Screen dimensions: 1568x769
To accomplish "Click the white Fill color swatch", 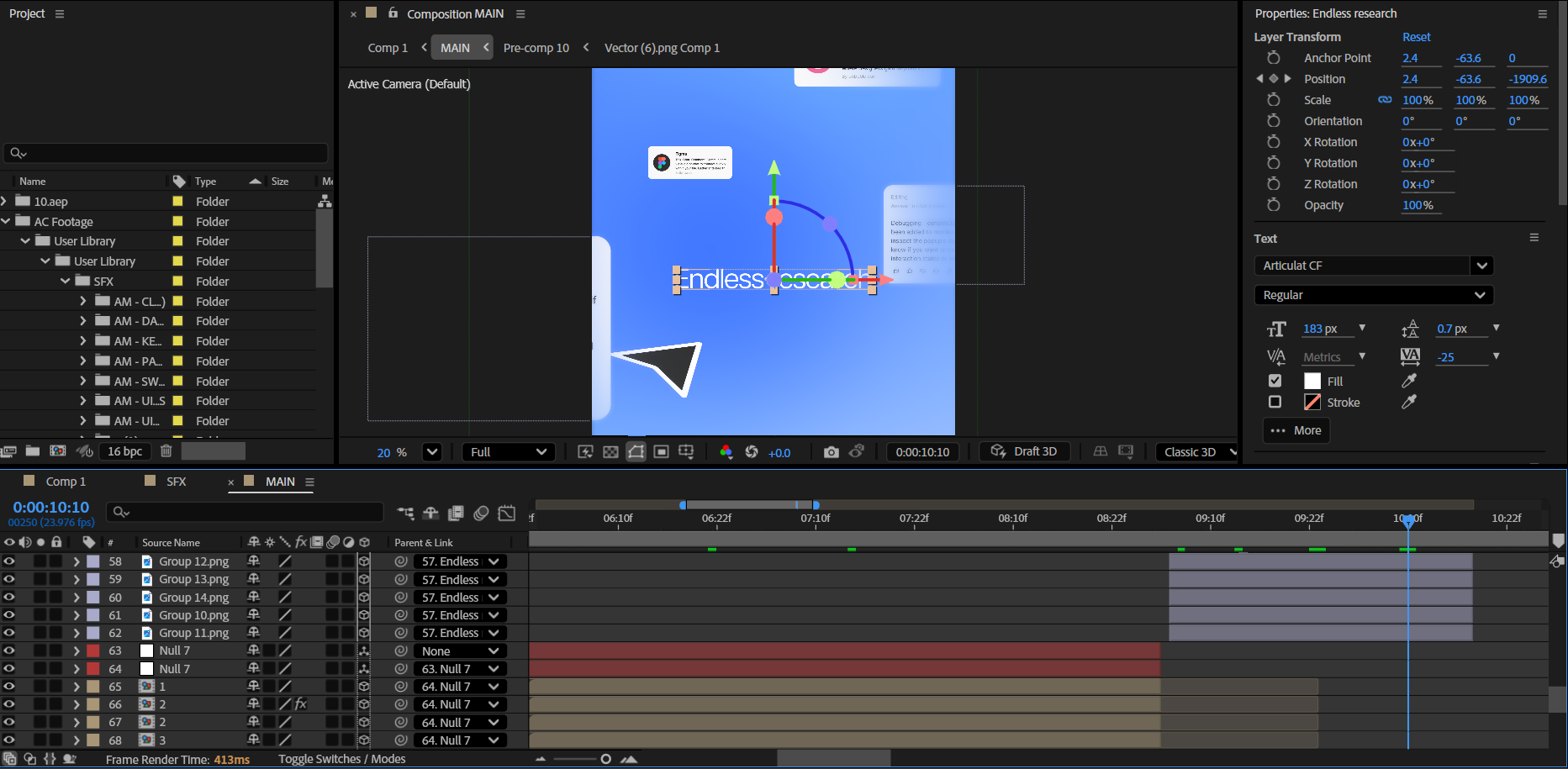I will (x=1312, y=381).
